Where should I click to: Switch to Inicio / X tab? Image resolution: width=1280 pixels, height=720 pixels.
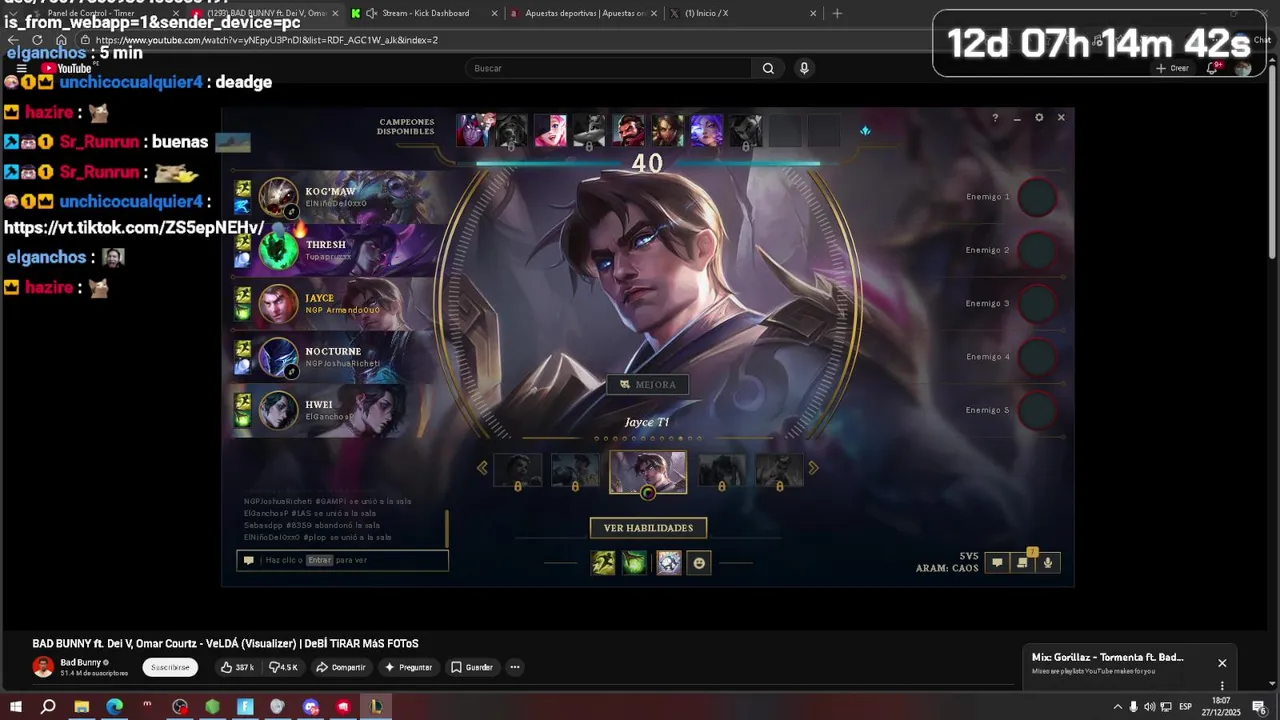pos(743,13)
